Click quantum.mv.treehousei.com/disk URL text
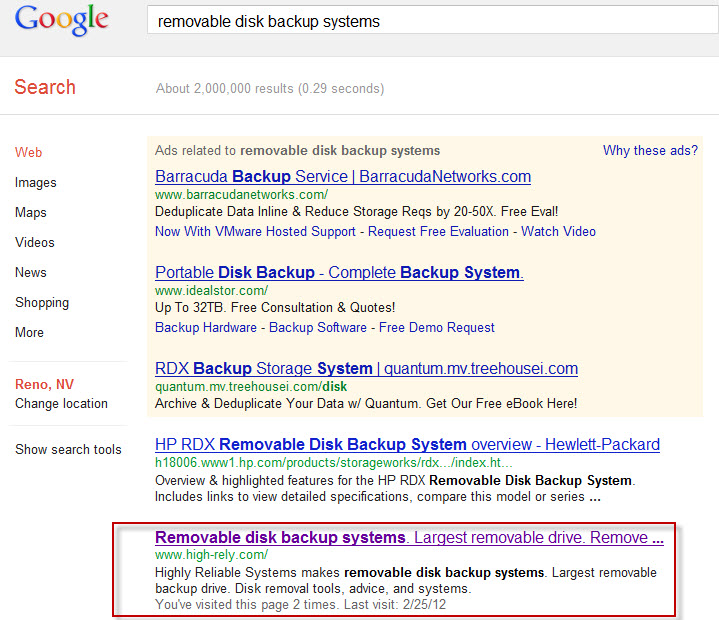719x620 pixels. pyautogui.click(x=251, y=387)
